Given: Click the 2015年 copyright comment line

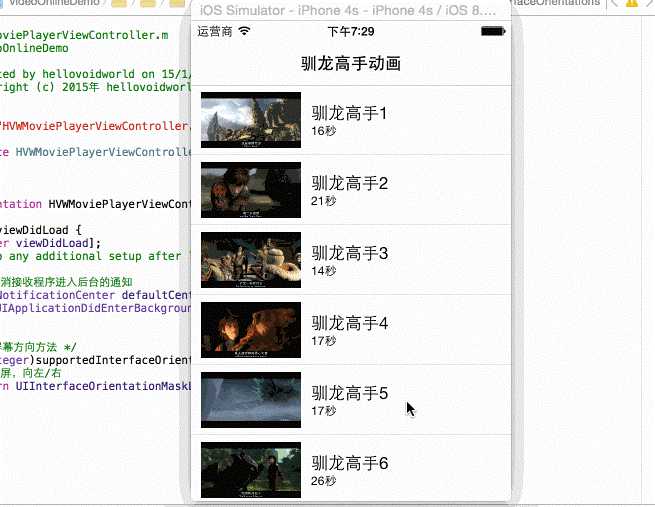Looking at the screenshot, I should [x=95, y=87].
